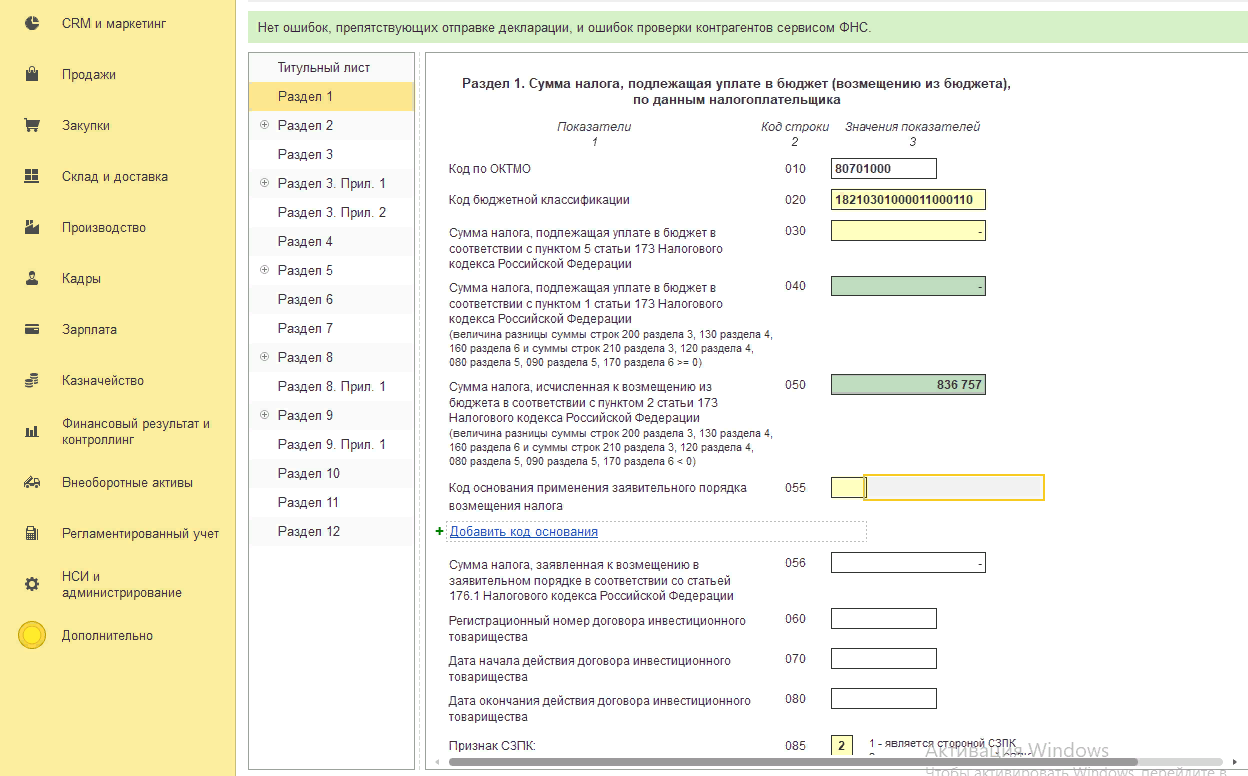Screen dimensions: 1248x776
Task: Click the refund amount field showing 836 757
Action: click(908, 384)
